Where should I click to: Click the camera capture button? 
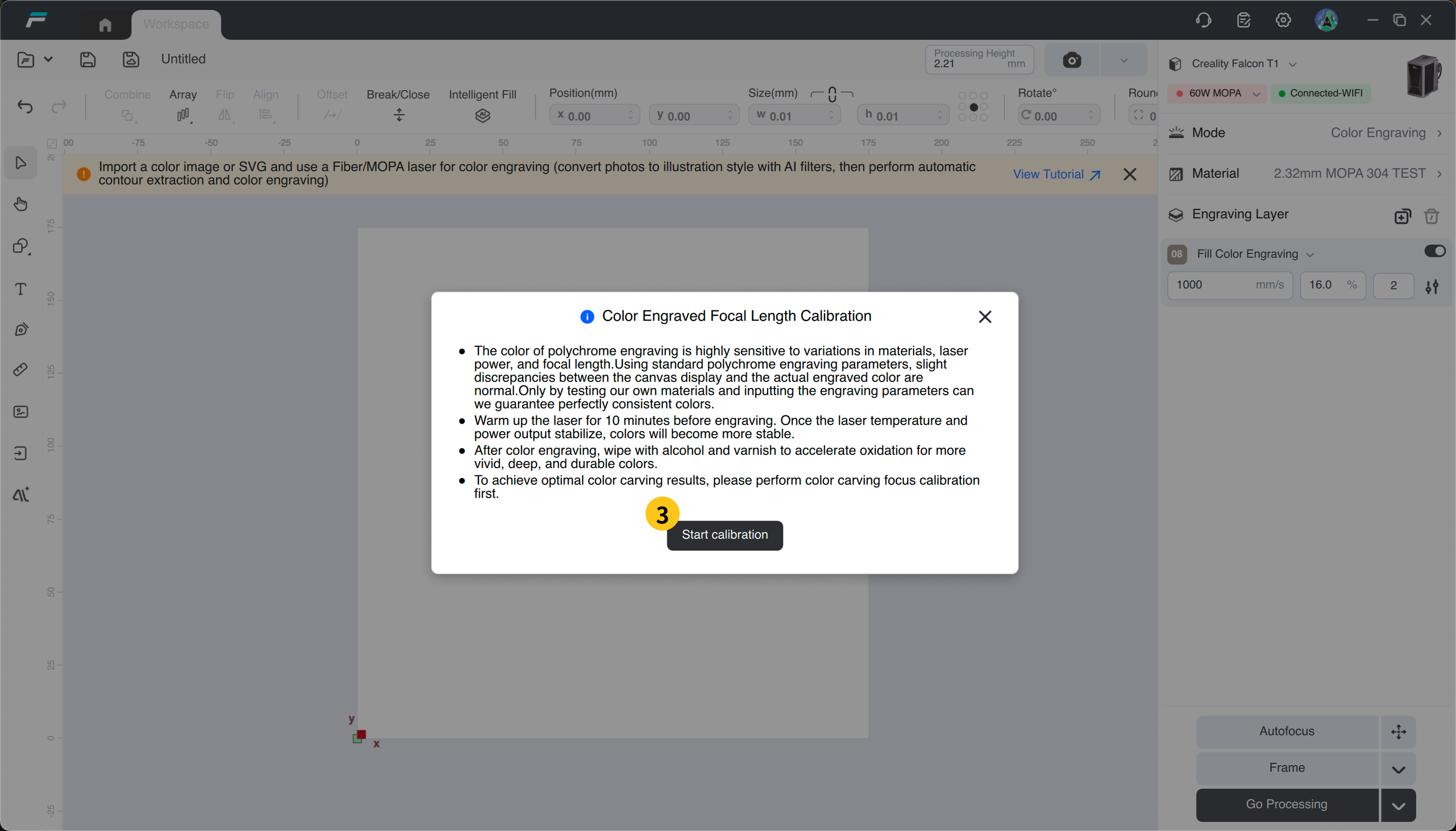pos(1072,60)
